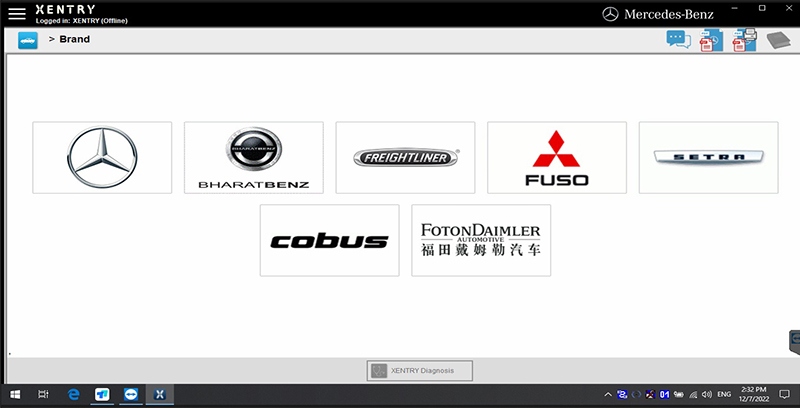The height and width of the screenshot is (408, 800).
Task: Click the PDF print document icon
Action: 744,40
